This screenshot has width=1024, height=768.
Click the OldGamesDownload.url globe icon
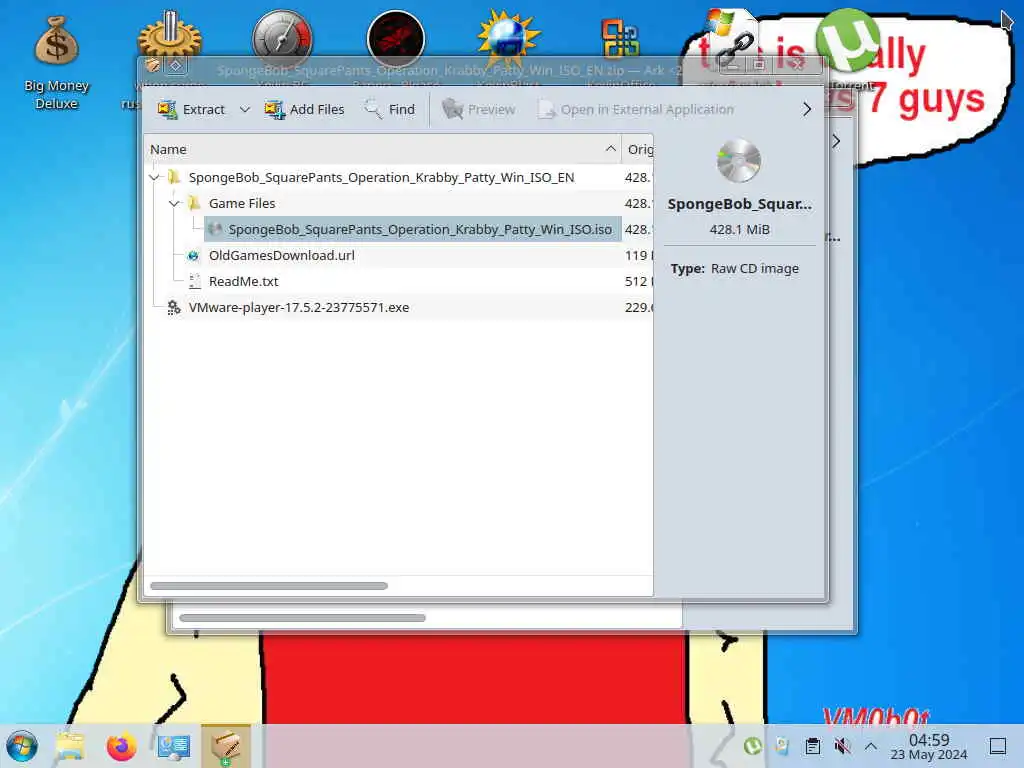tap(193, 256)
